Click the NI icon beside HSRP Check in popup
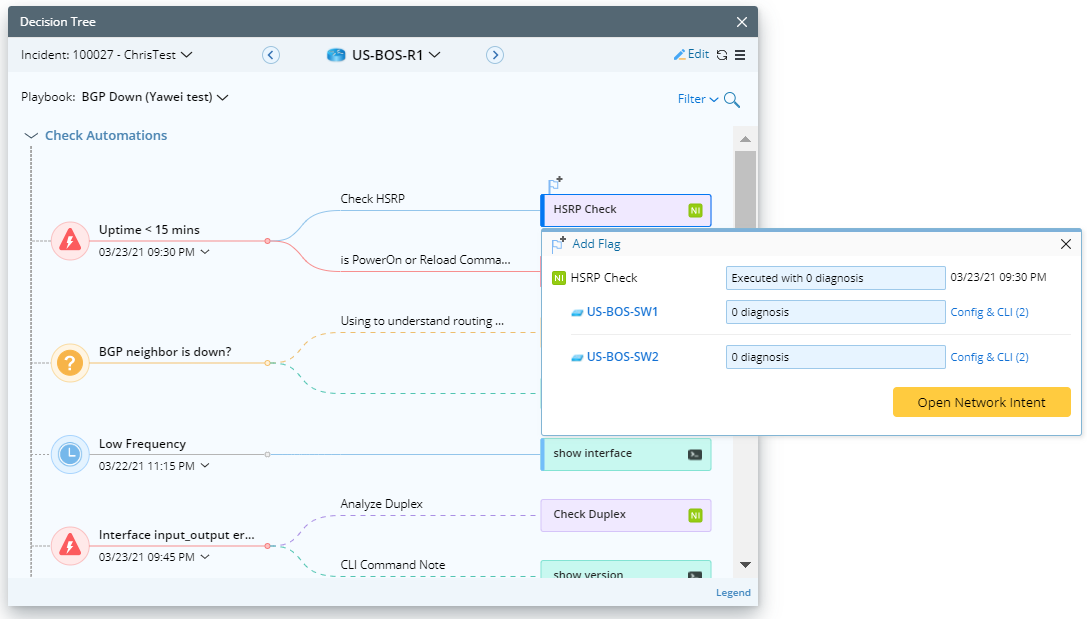Viewport: 1087px width, 619px height. pos(559,278)
